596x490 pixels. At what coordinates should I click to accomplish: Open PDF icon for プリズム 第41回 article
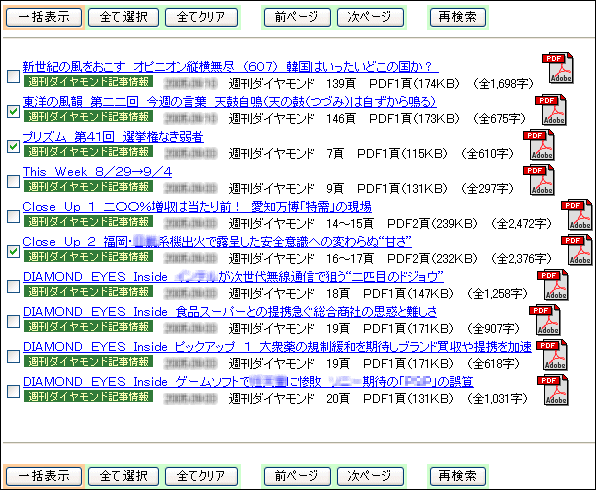pyautogui.click(x=539, y=145)
